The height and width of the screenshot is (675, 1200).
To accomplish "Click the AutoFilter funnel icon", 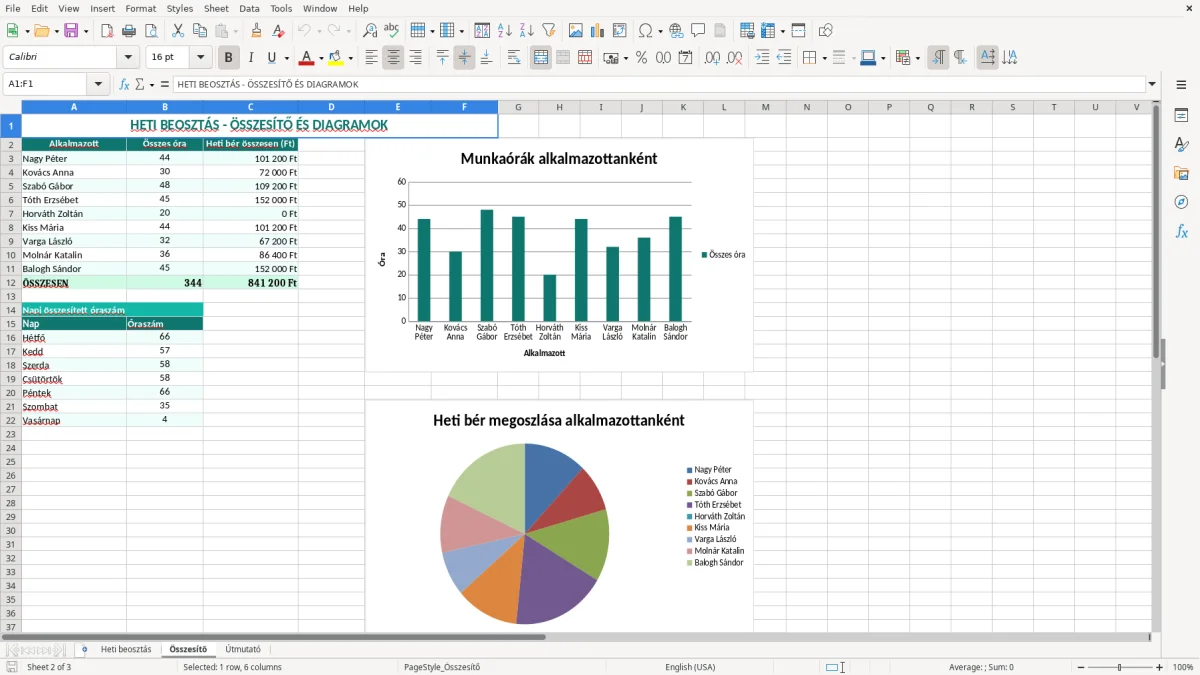I will 548,31.
